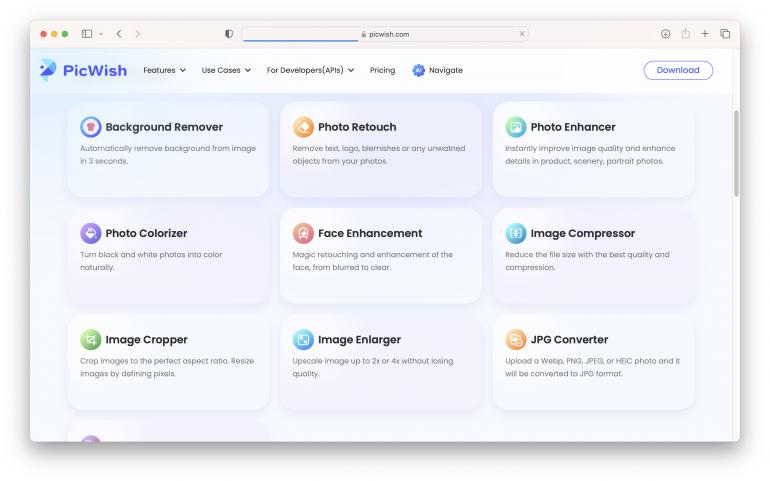
Task: Expand the Features dropdown menu
Action: (165, 70)
